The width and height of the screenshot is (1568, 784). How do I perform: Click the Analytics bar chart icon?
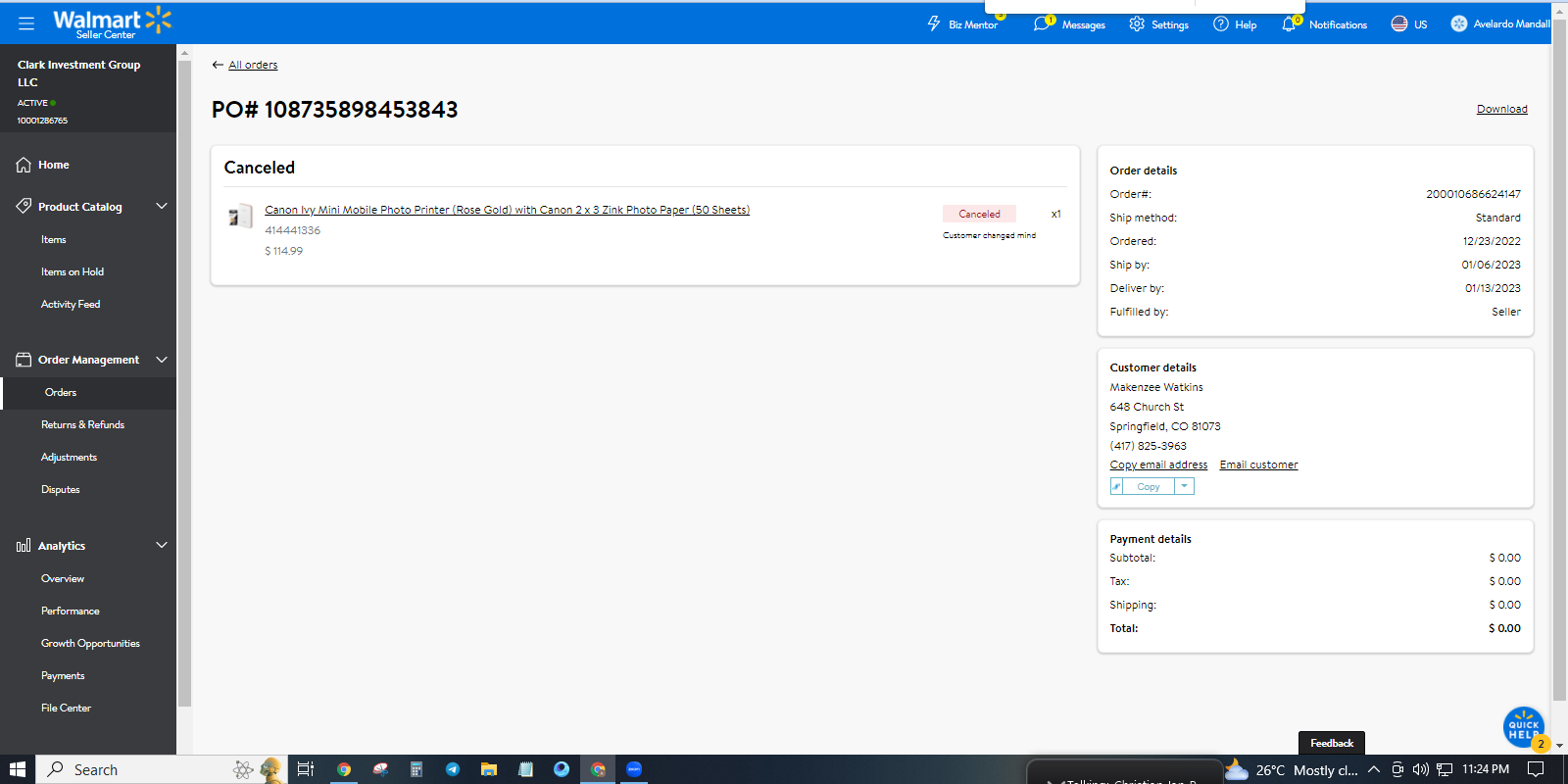point(24,546)
